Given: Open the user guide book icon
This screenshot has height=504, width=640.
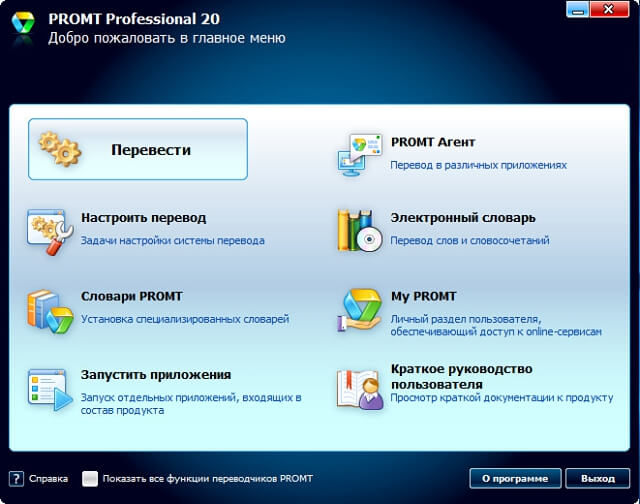Looking at the screenshot, I should 360,389.
